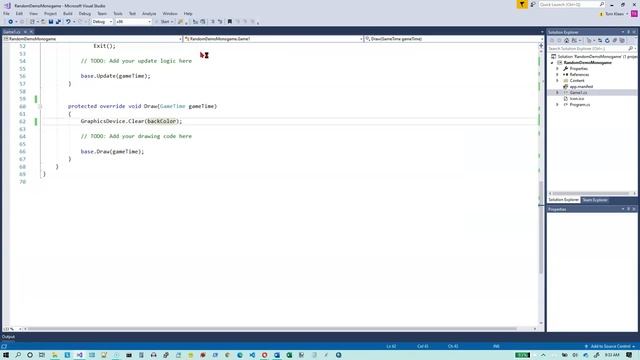Open the Analyze menu
Screen dimensions: 640x360
[149, 13]
